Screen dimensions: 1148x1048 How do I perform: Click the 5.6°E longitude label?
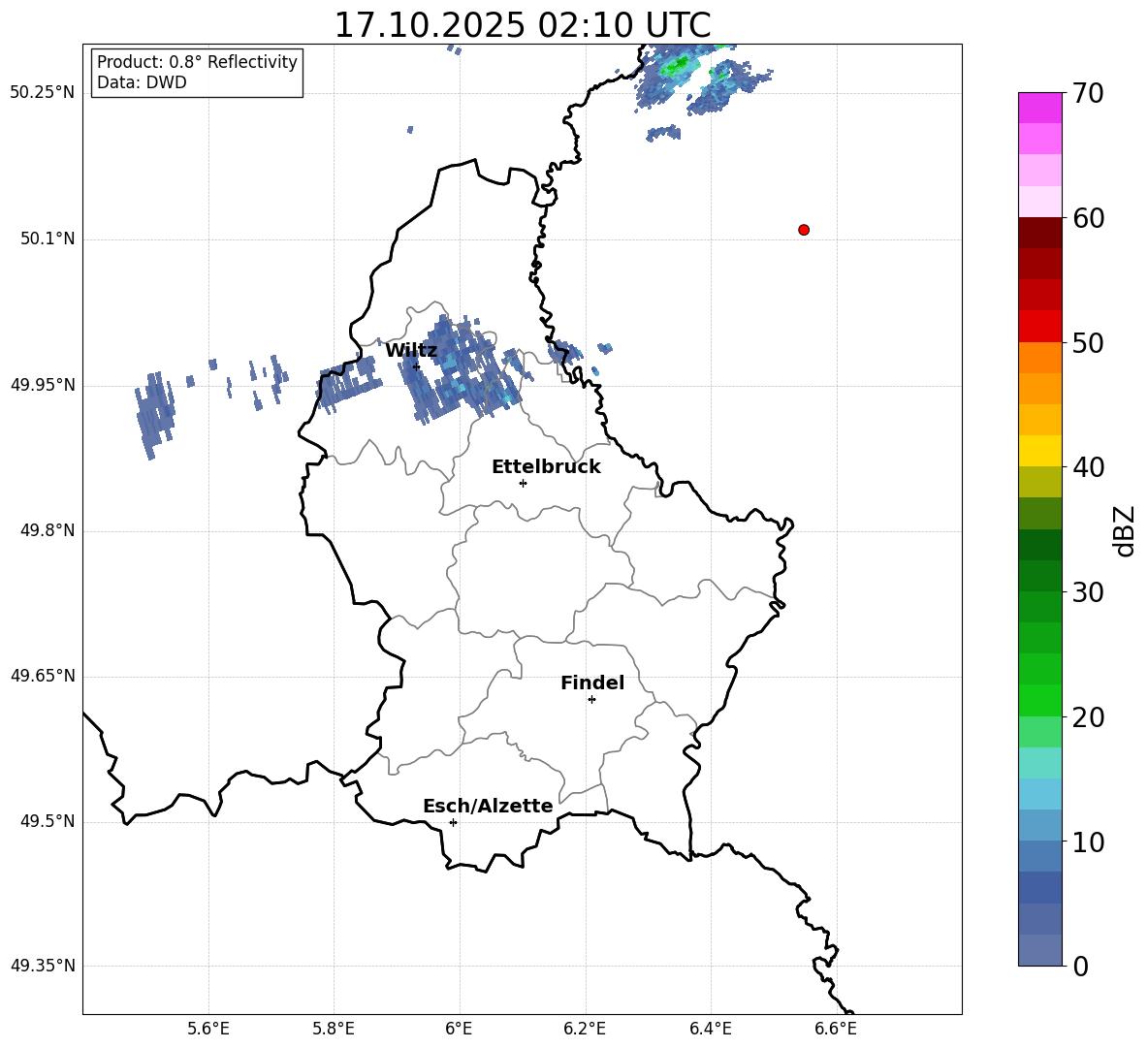pos(208,1029)
